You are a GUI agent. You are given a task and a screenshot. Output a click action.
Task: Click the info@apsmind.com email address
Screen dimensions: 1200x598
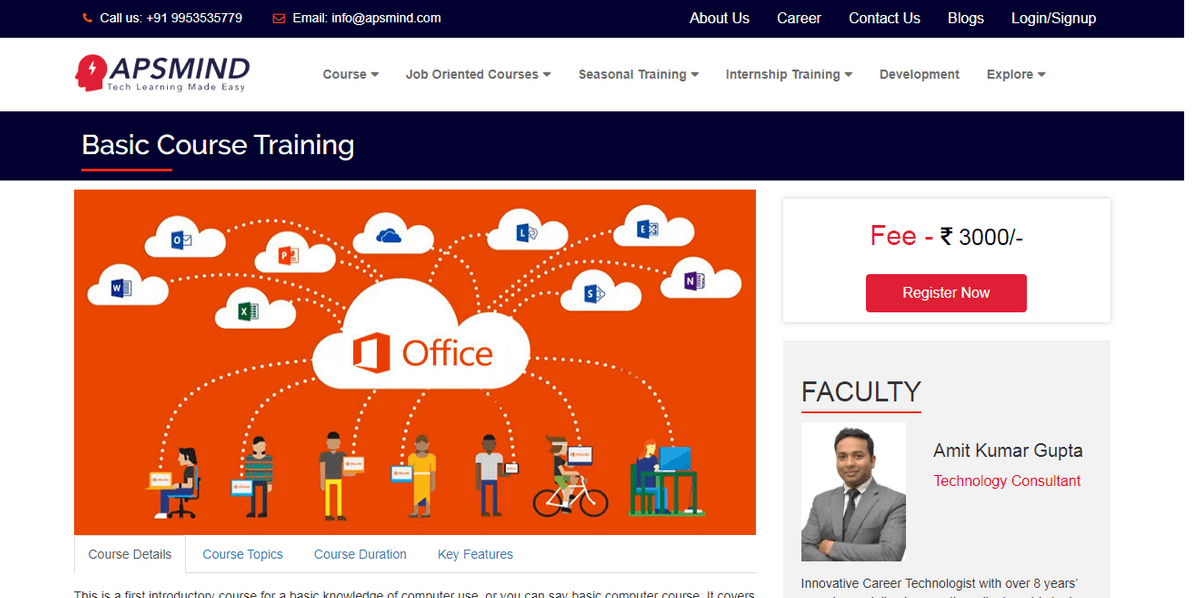386,18
